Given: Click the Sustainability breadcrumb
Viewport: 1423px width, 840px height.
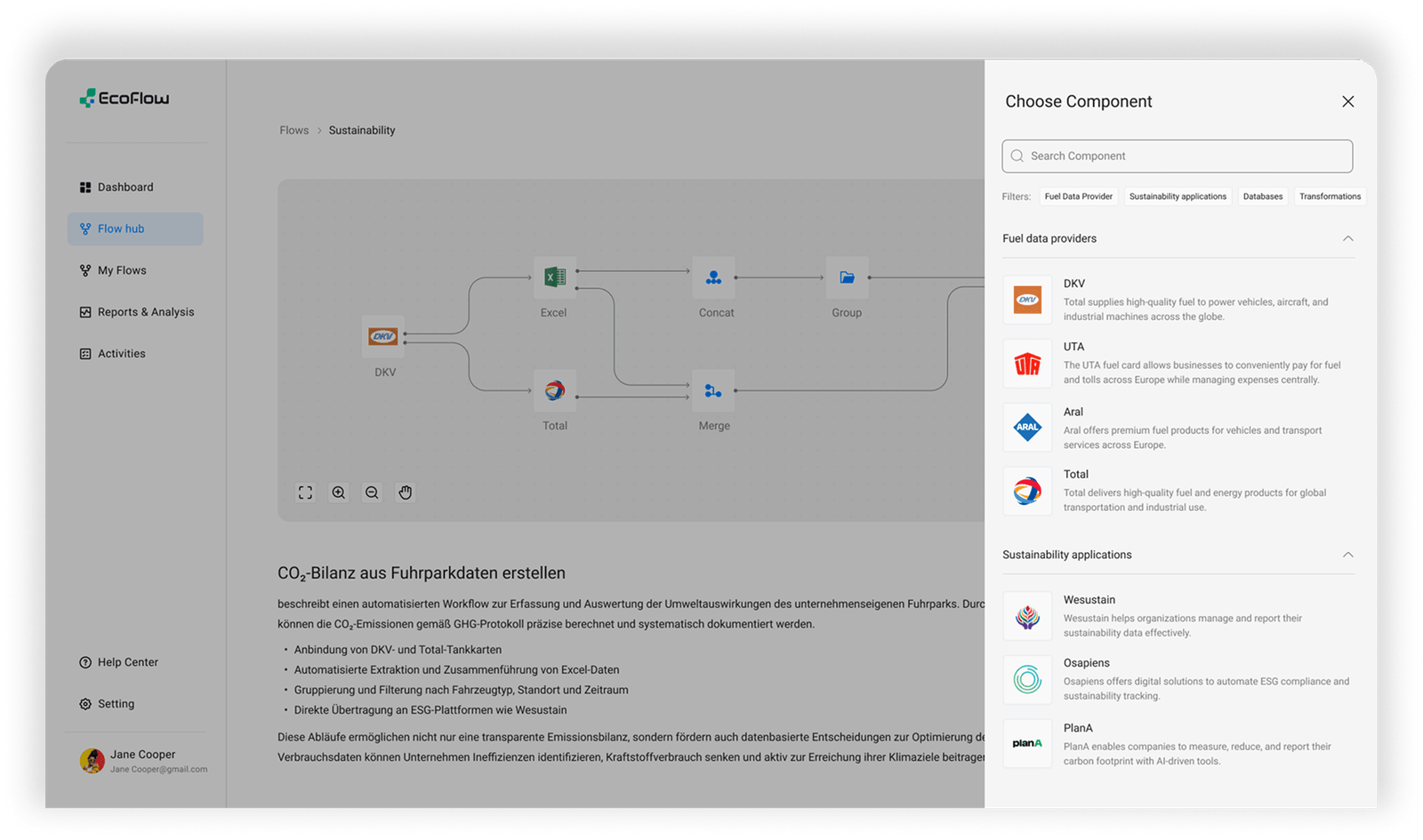Looking at the screenshot, I should pyautogui.click(x=362, y=130).
